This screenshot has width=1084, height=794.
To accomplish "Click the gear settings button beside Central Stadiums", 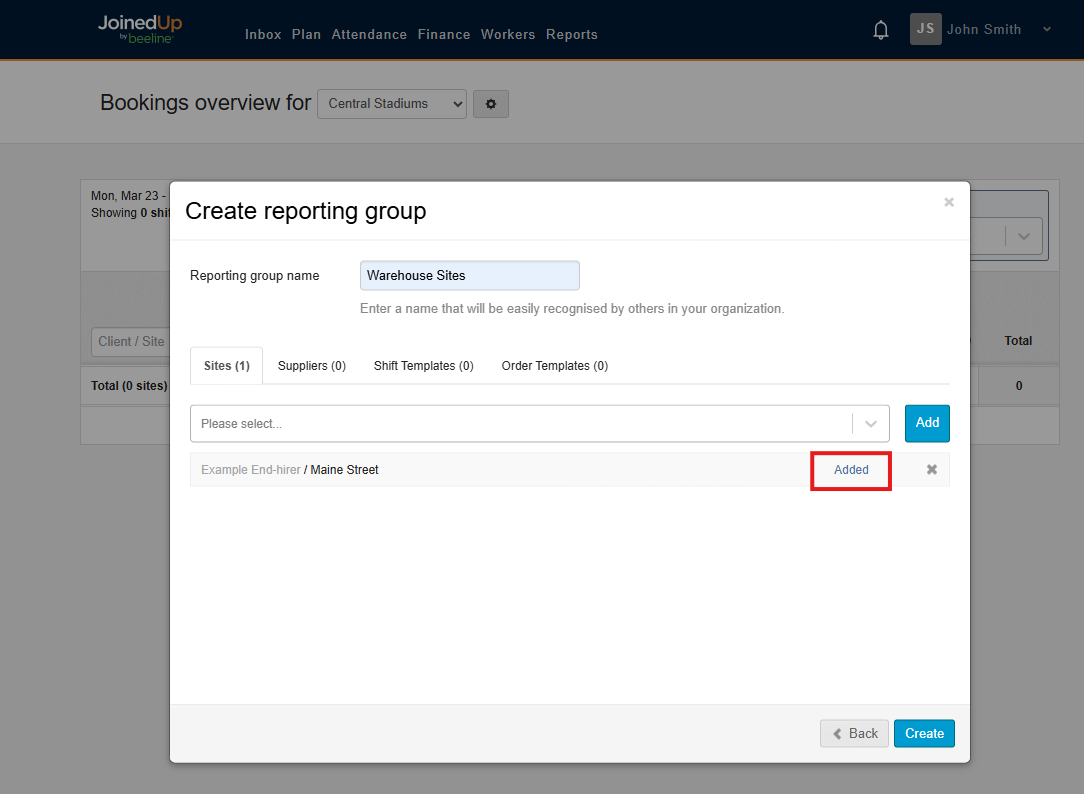I will tap(491, 104).
